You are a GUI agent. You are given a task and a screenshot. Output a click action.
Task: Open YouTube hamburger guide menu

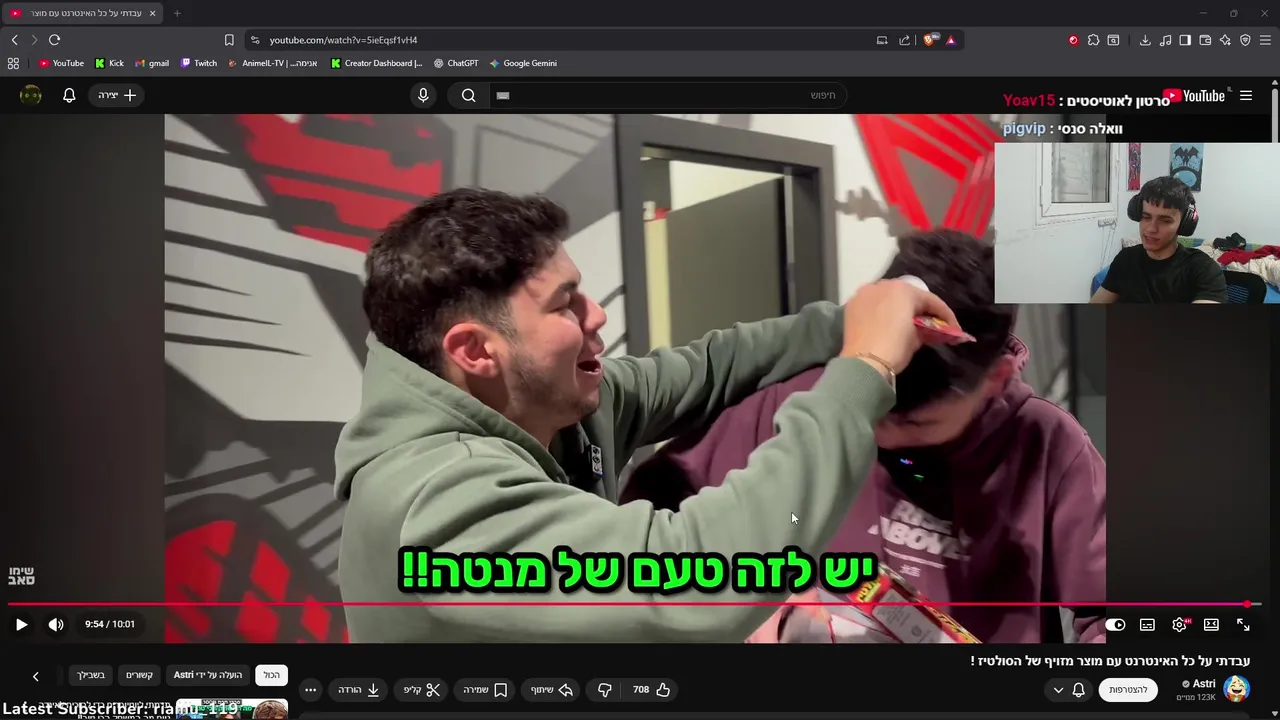pos(1246,95)
